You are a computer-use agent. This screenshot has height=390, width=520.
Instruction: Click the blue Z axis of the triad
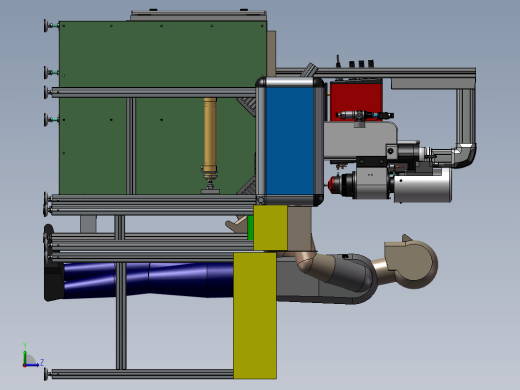click(x=32, y=365)
